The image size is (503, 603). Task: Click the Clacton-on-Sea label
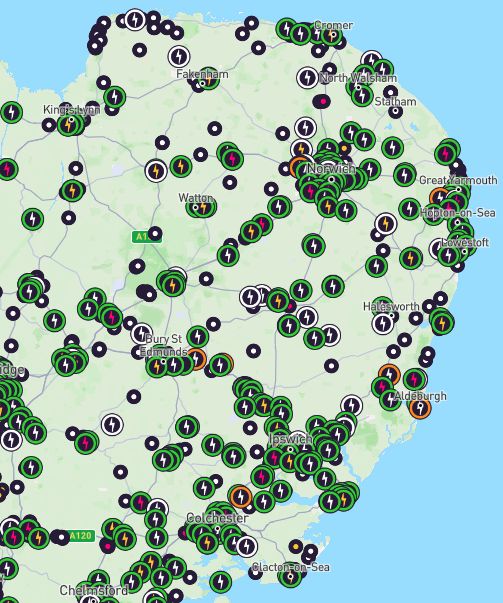point(291,567)
